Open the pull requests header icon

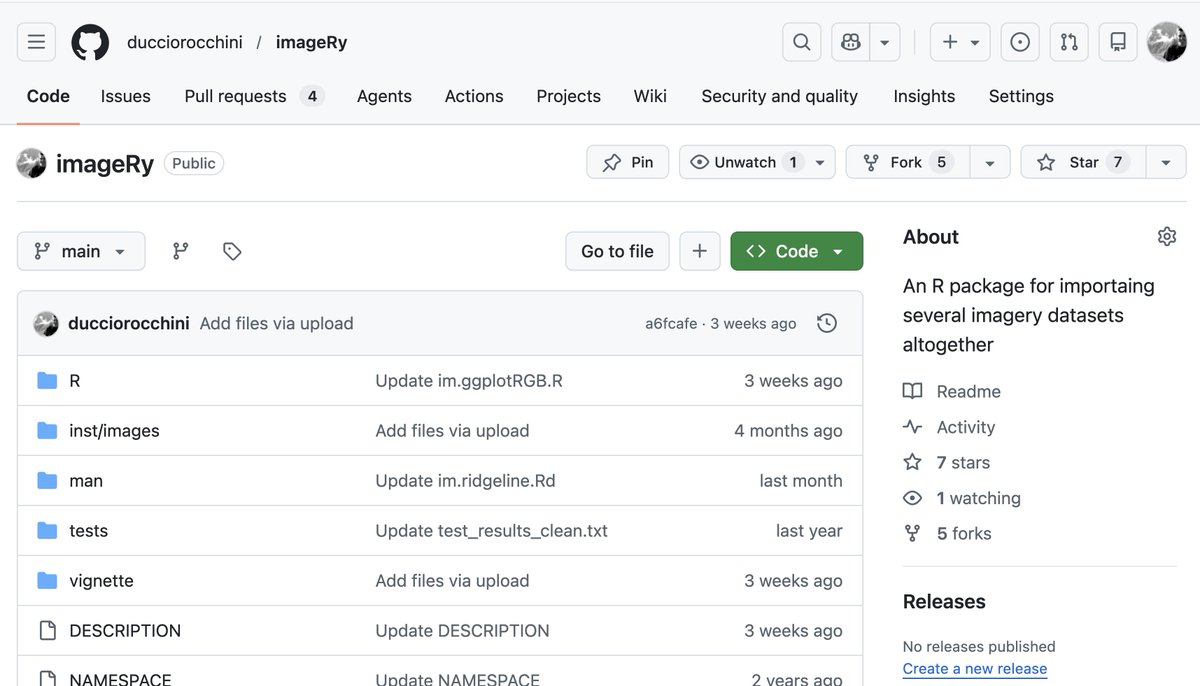click(x=1069, y=42)
